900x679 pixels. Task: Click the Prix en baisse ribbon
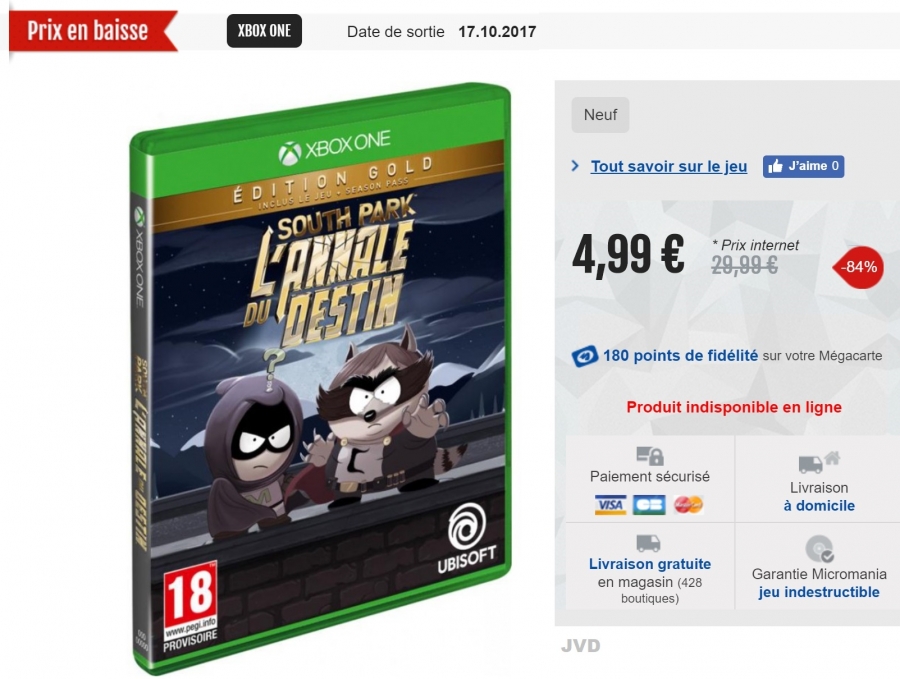pyautogui.click(x=93, y=31)
